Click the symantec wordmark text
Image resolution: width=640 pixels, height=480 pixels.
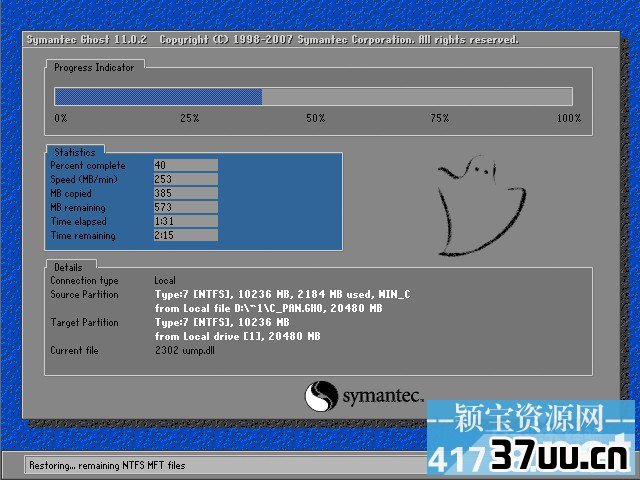[x=383, y=396]
